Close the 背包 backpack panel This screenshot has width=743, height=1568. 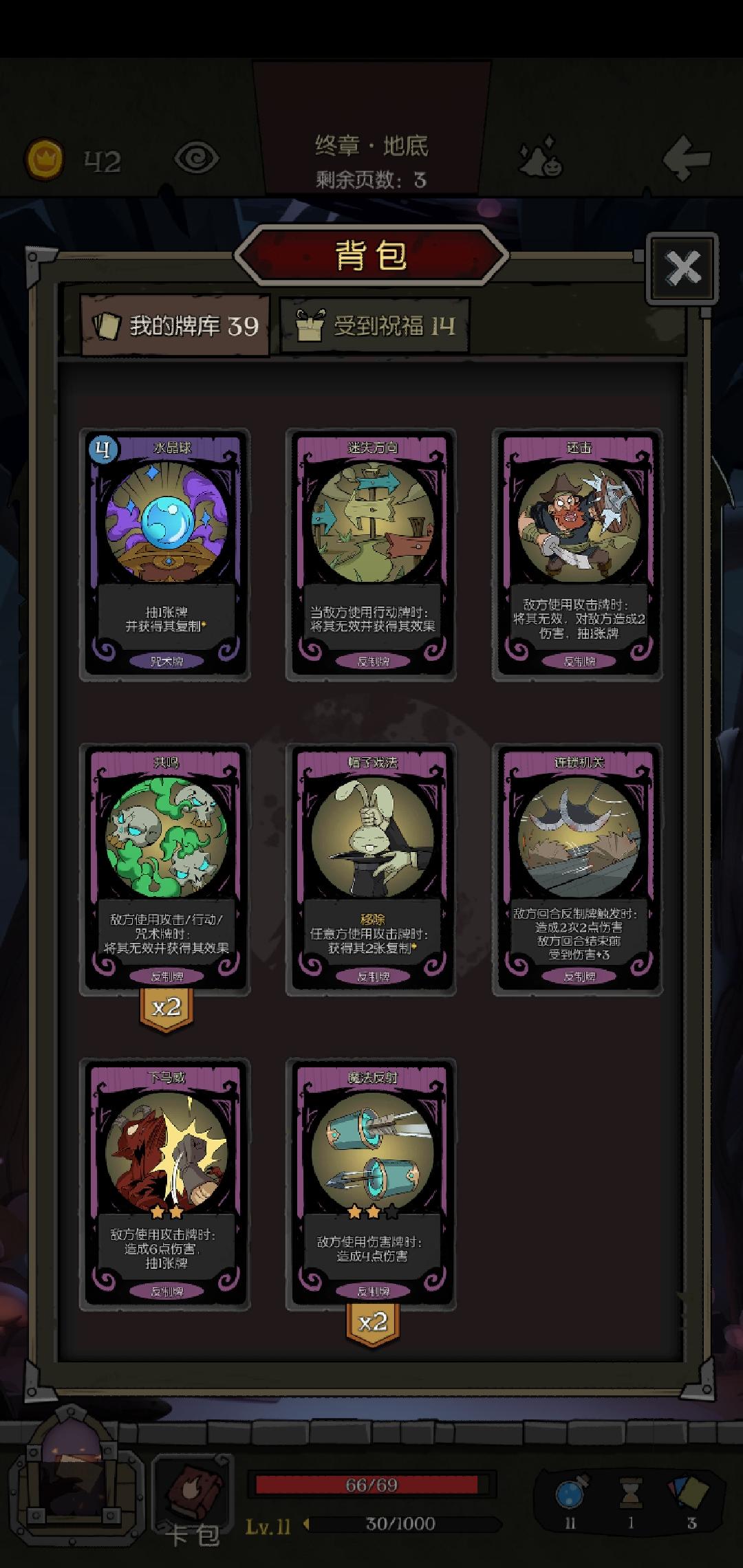[x=682, y=268]
